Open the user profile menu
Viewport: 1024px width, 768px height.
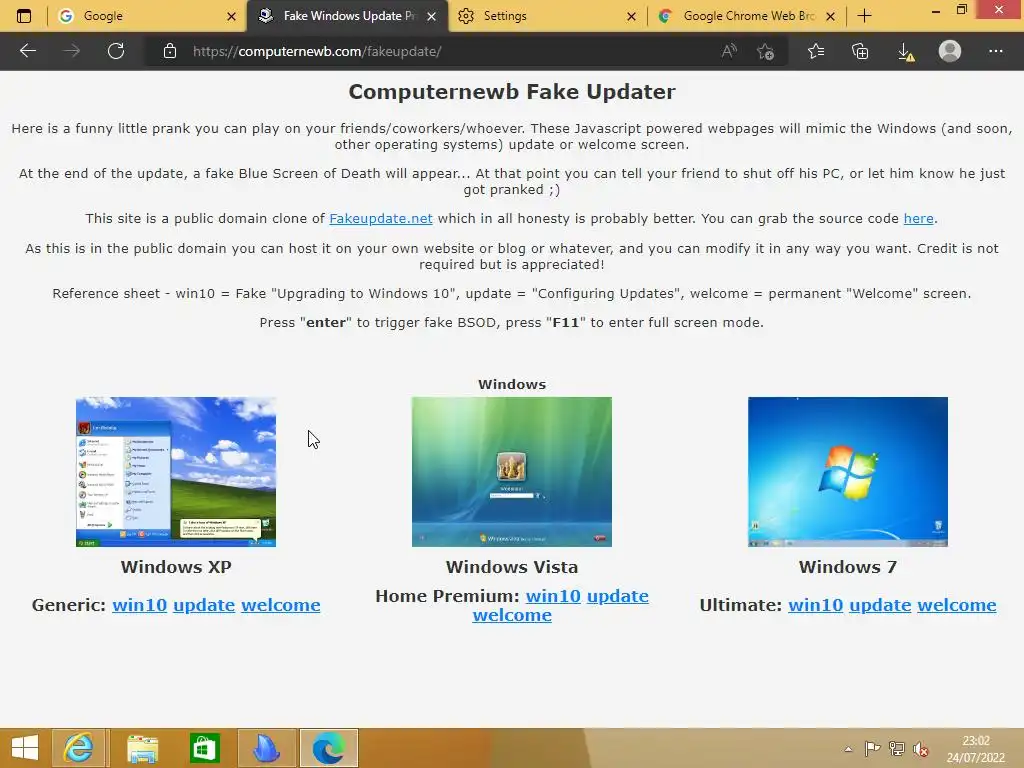coord(950,51)
